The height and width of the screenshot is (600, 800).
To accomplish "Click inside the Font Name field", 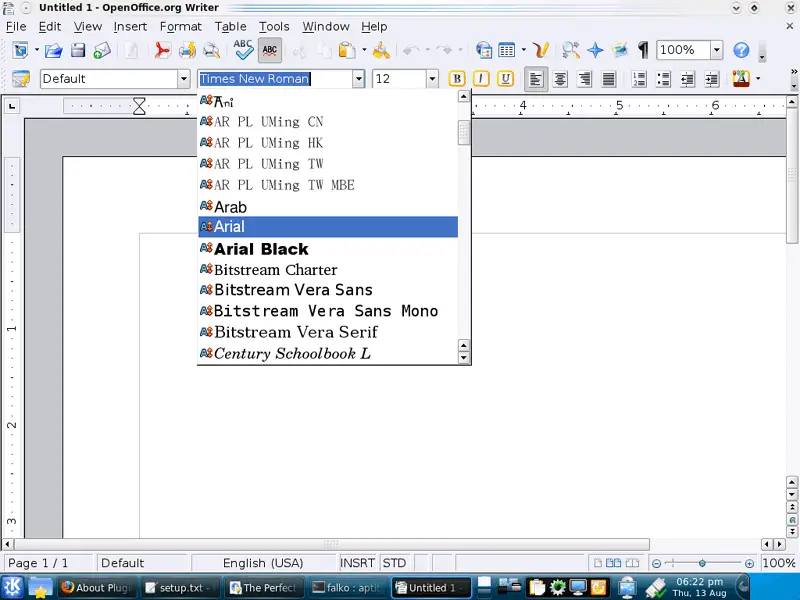I will (x=275, y=79).
